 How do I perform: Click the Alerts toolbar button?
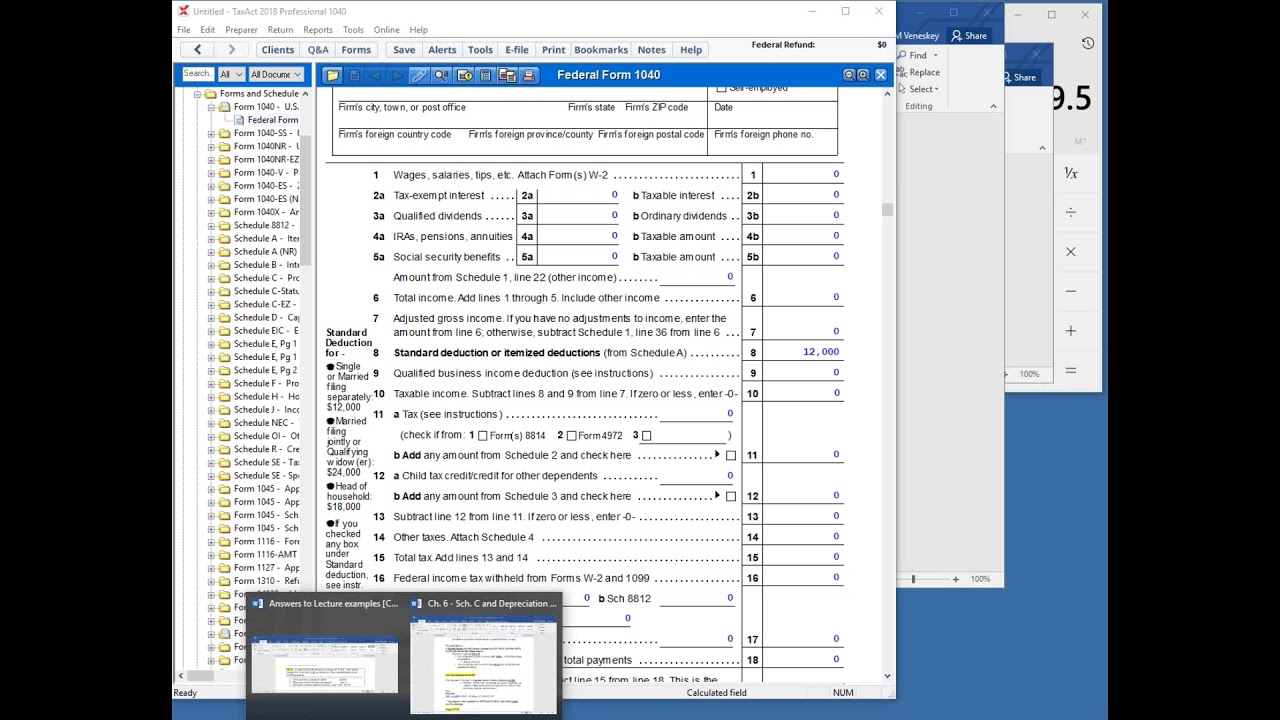(x=442, y=50)
